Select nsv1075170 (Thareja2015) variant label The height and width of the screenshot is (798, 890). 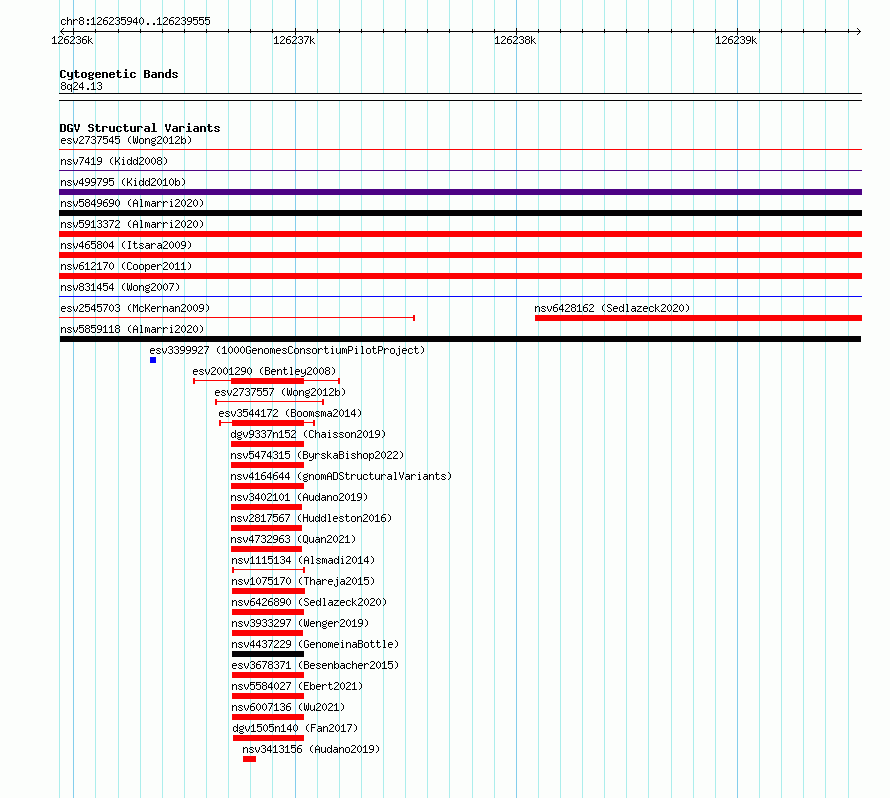(x=303, y=581)
